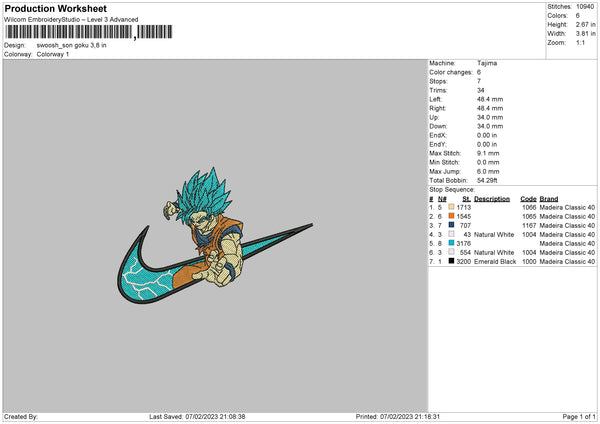600x424 pixels.
Task: Click the dark blue swatch in row 707
Action: 451,225
